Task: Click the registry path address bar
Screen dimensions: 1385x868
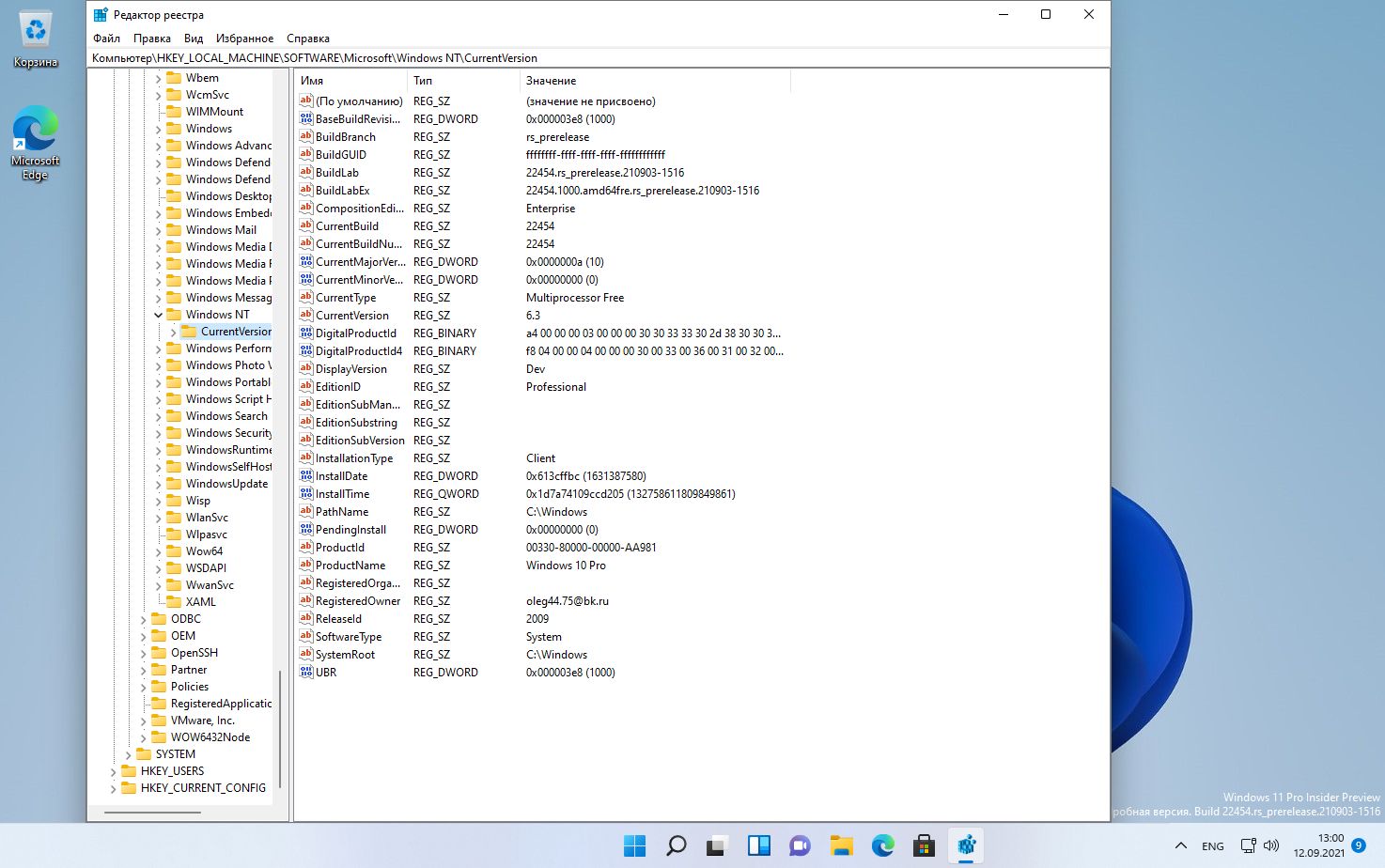Action: (599, 58)
